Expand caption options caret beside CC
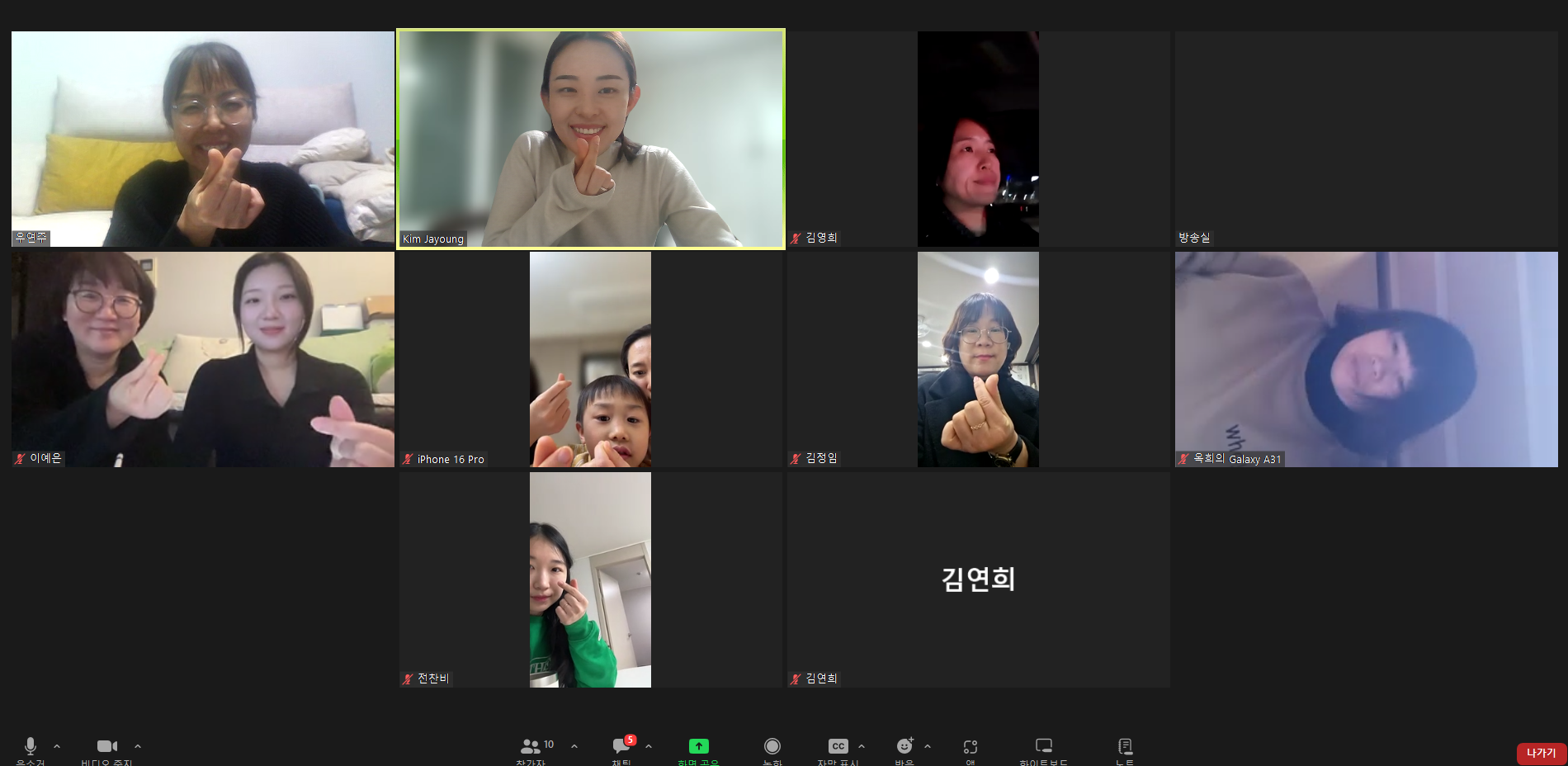The height and width of the screenshot is (766, 1568). (x=862, y=746)
